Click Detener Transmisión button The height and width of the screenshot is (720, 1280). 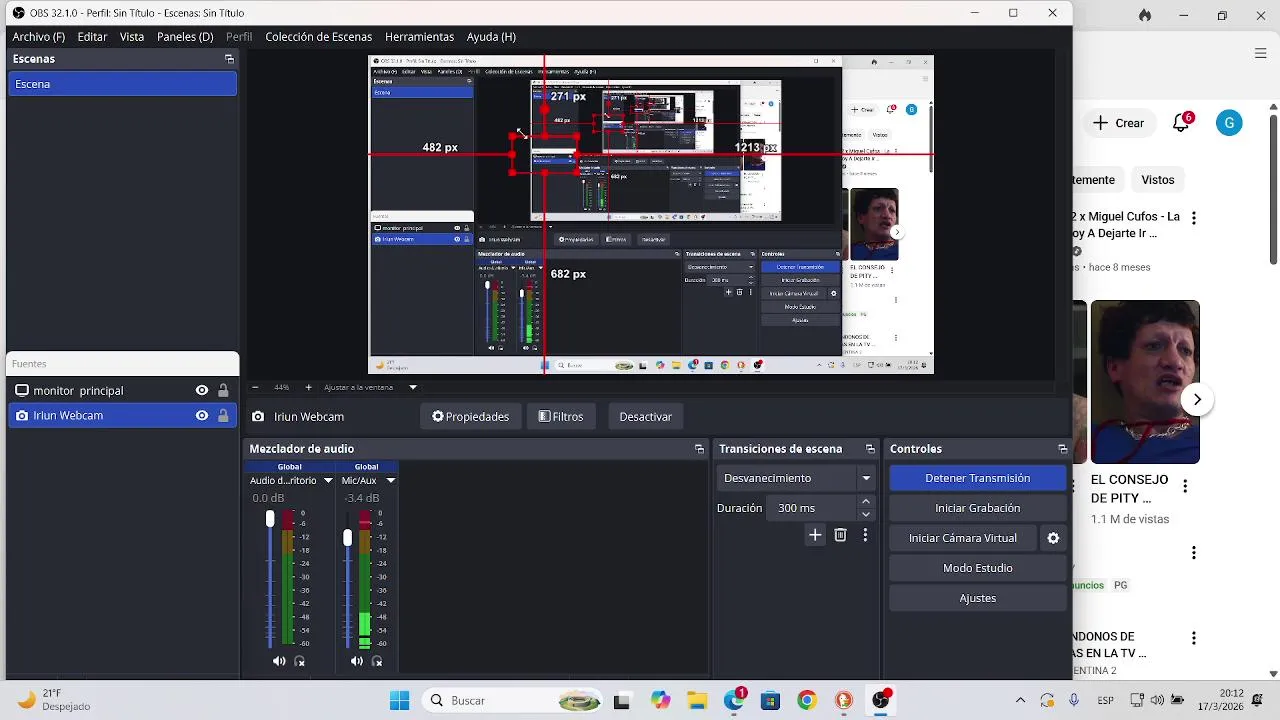click(x=977, y=478)
